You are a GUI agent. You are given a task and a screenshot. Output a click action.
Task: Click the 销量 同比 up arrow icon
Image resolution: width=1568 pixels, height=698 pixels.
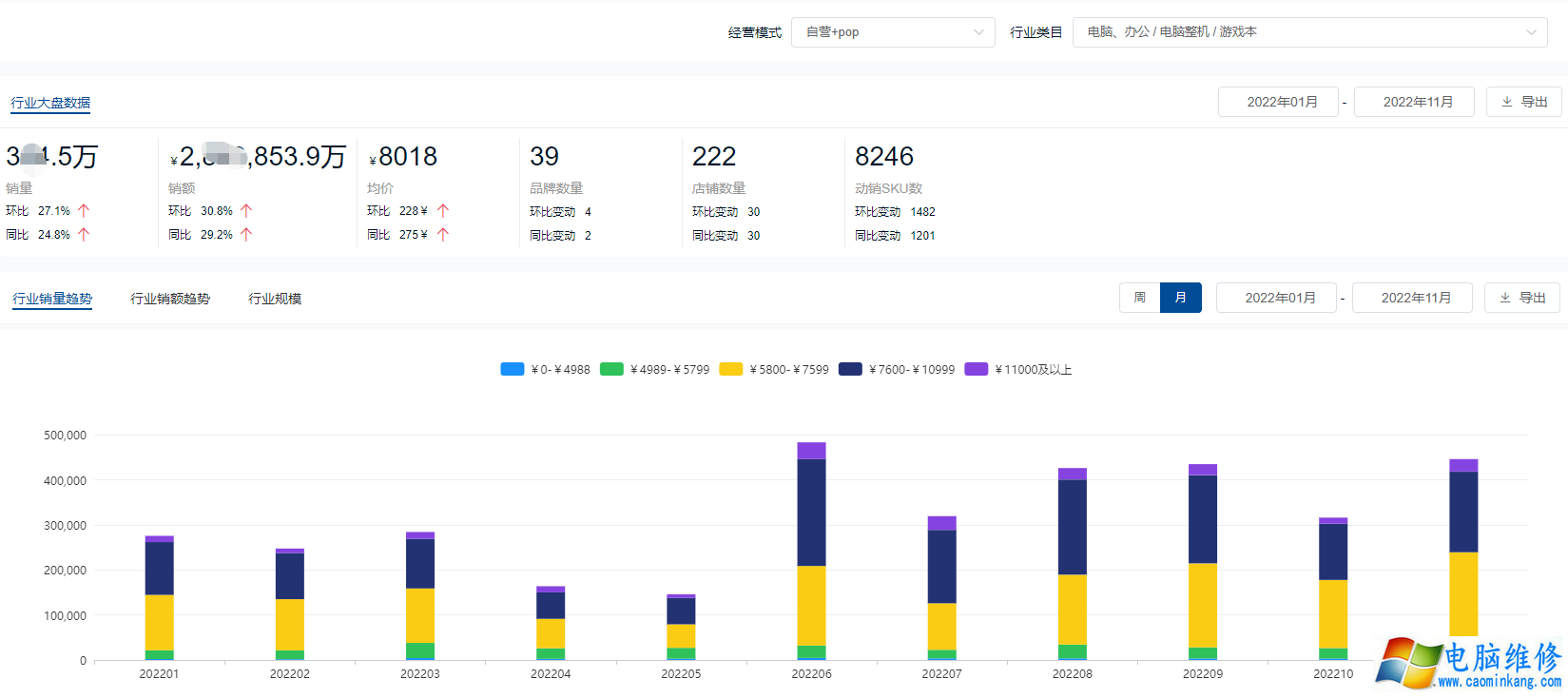coord(84,235)
